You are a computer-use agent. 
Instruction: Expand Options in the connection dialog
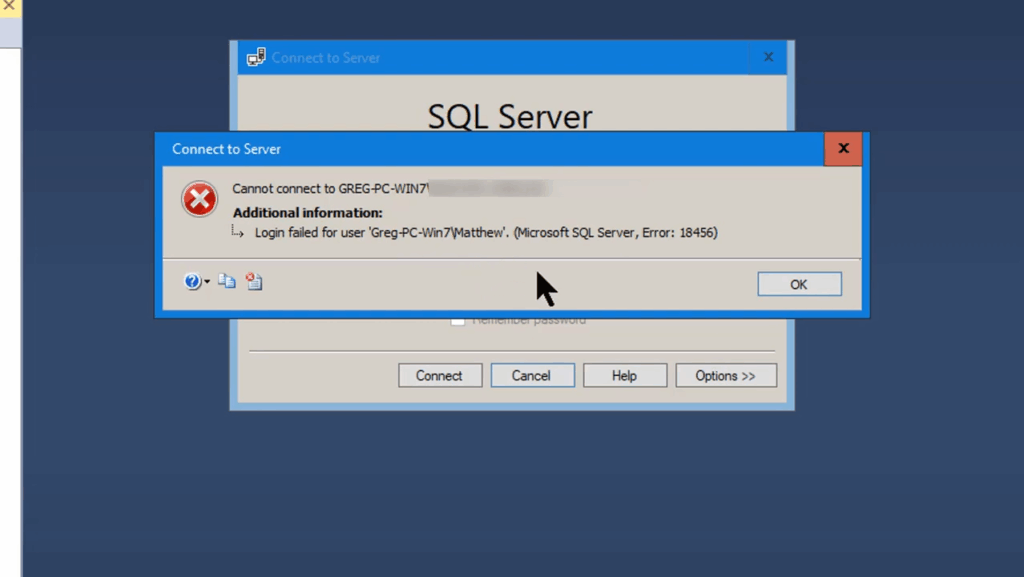[x=726, y=375]
